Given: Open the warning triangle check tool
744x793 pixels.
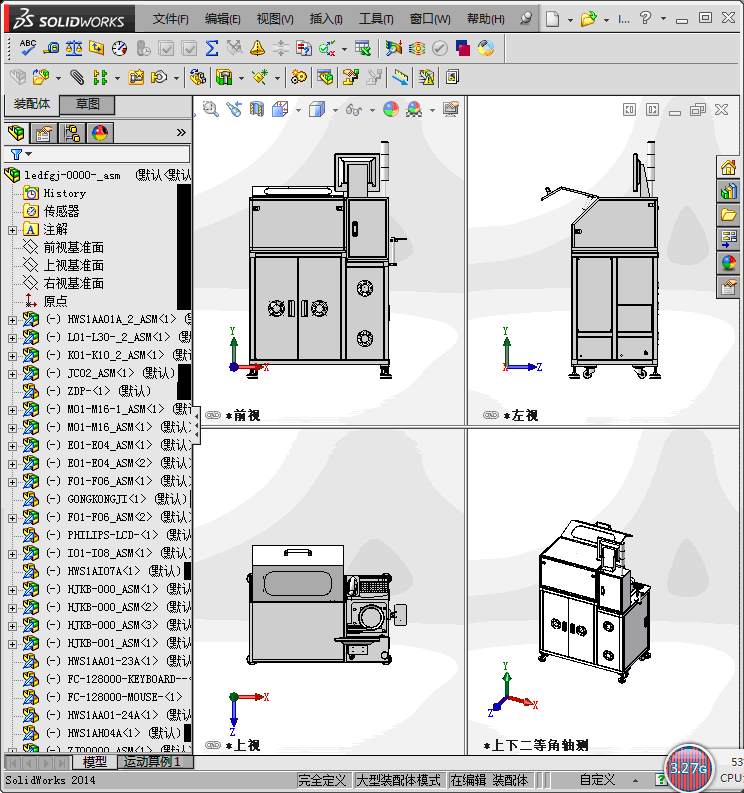Looking at the screenshot, I should click(x=257, y=48).
